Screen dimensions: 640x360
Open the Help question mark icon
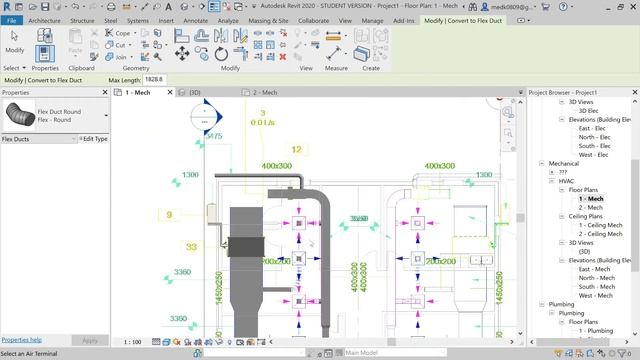click(563, 7)
